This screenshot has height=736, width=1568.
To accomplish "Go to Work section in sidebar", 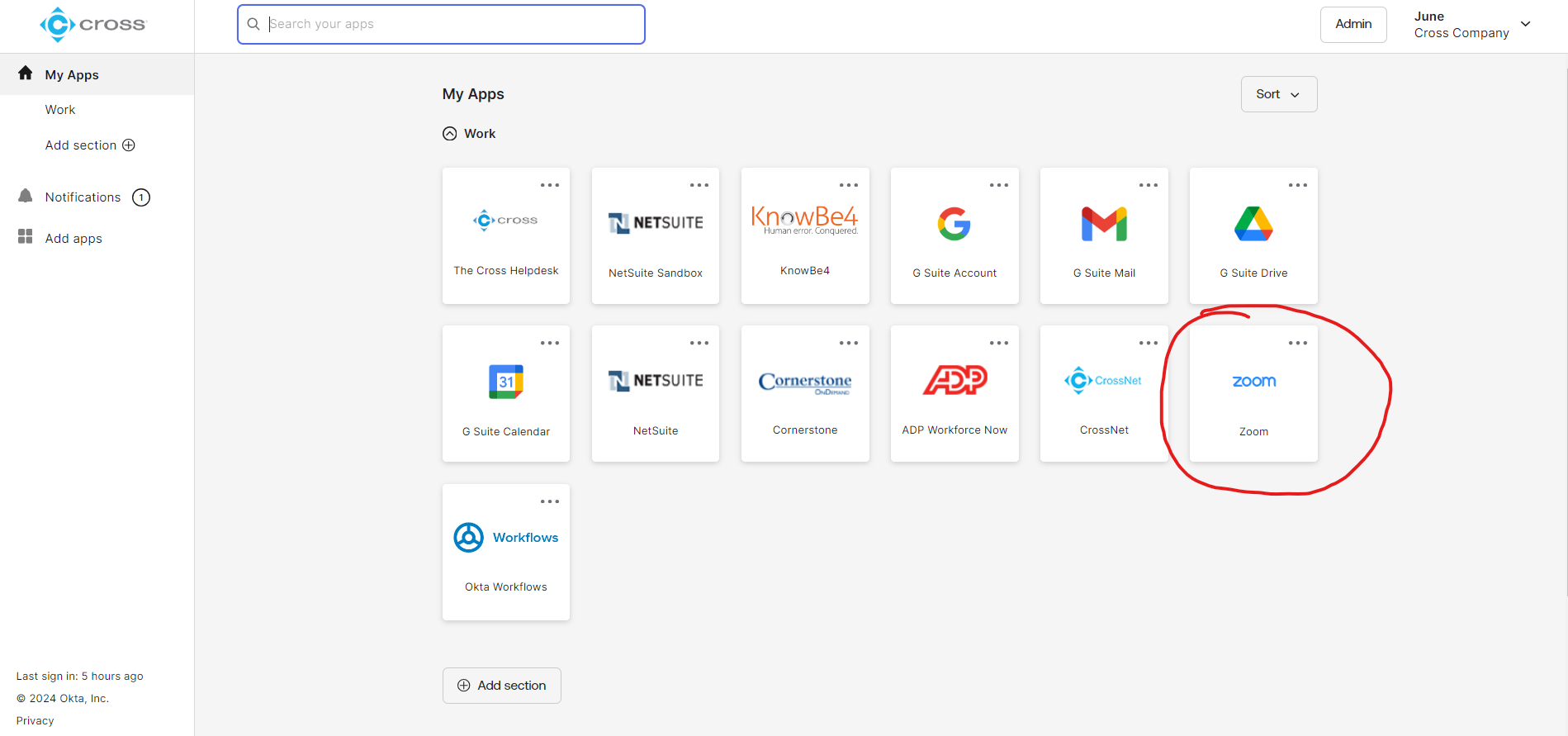I will (x=60, y=110).
